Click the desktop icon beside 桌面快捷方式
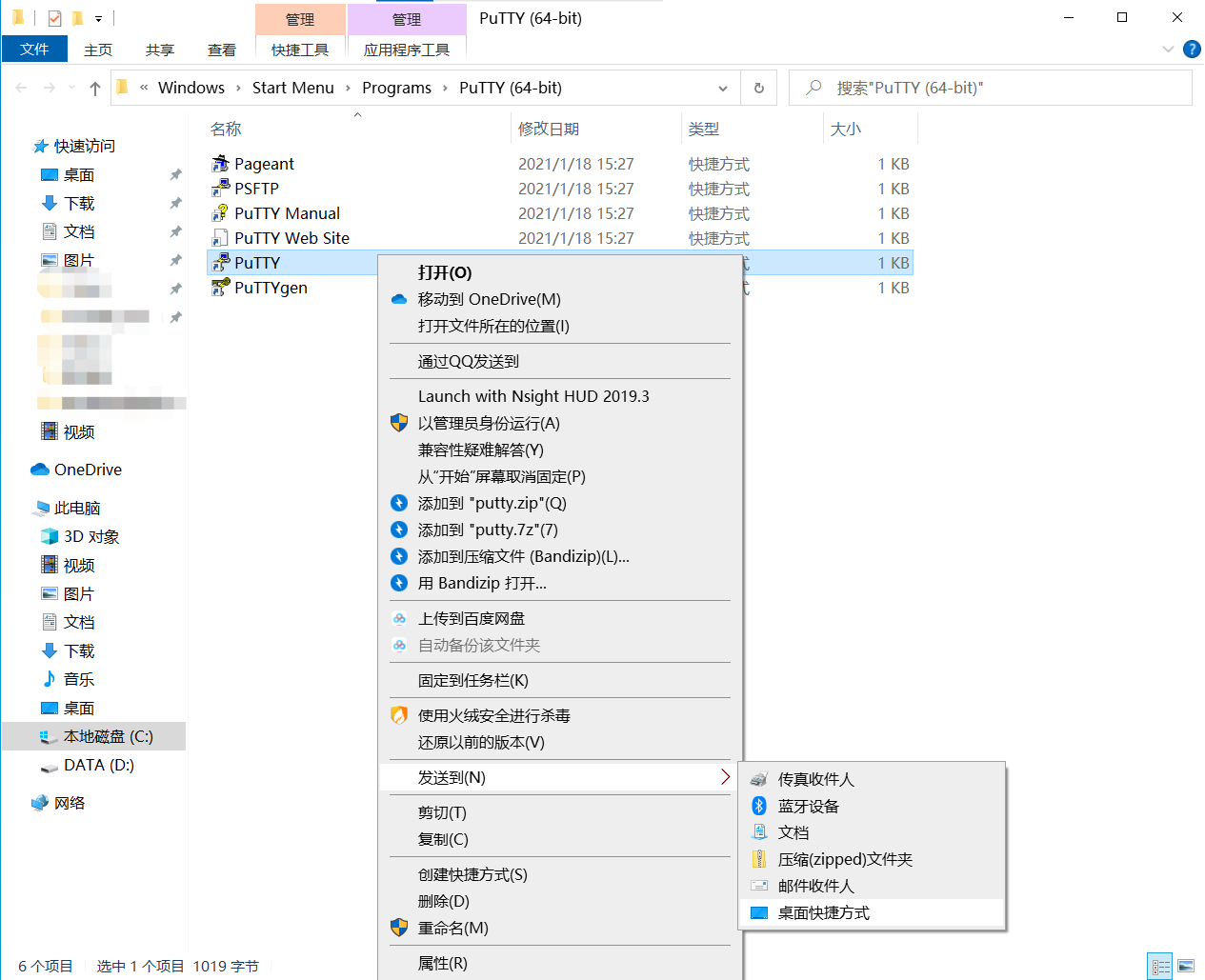The width and height of the screenshot is (1205, 980). click(x=759, y=912)
